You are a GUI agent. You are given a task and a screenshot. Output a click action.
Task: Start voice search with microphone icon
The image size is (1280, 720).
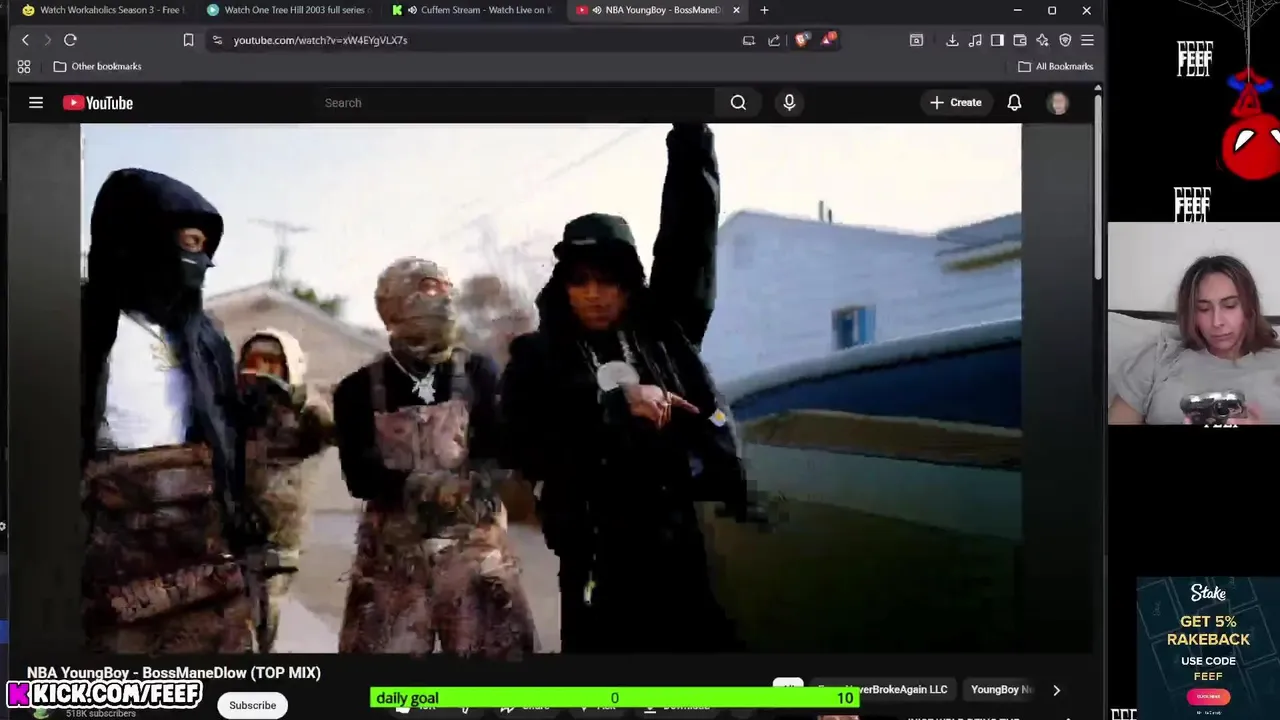tap(789, 102)
